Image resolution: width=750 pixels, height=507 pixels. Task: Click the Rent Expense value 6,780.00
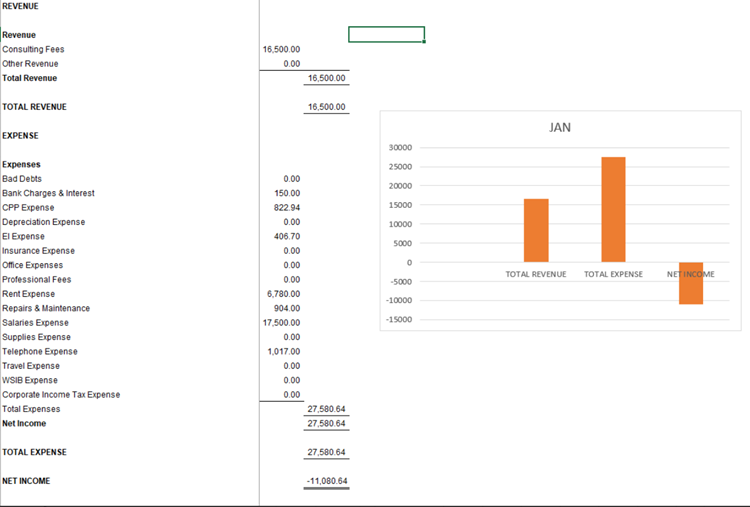click(283, 293)
